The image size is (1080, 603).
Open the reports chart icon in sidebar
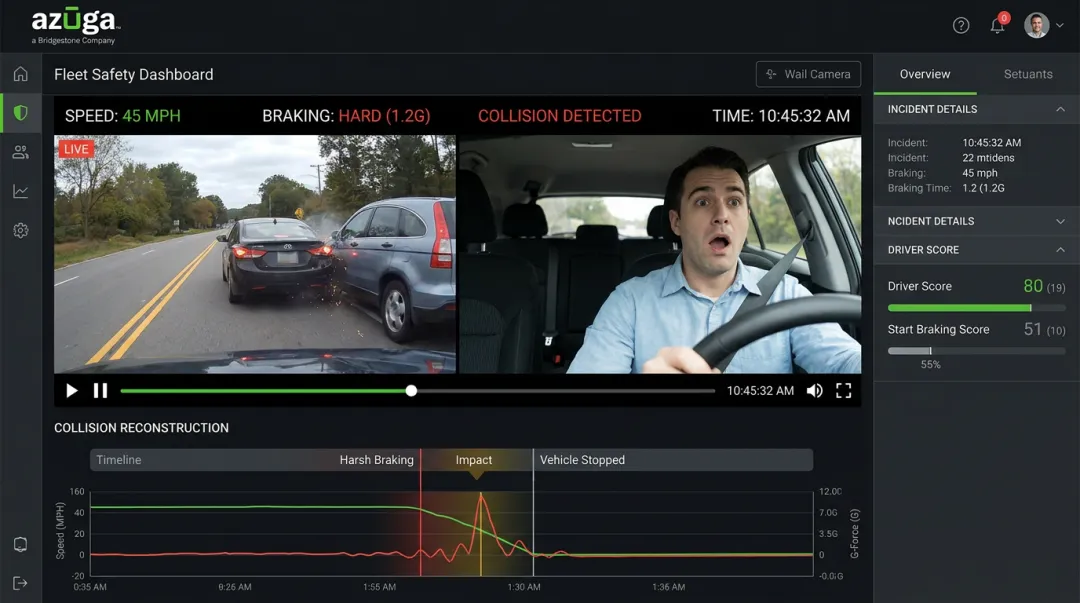click(x=21, y=192)
